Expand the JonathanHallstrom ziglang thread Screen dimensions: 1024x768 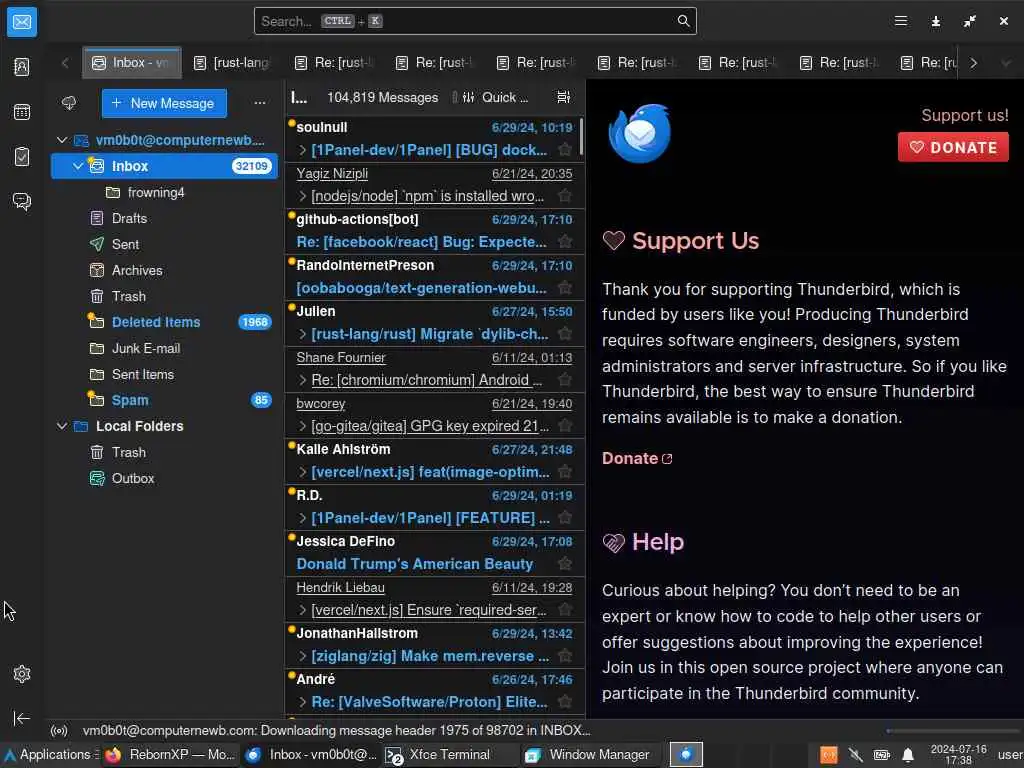[x=302, y=656]
